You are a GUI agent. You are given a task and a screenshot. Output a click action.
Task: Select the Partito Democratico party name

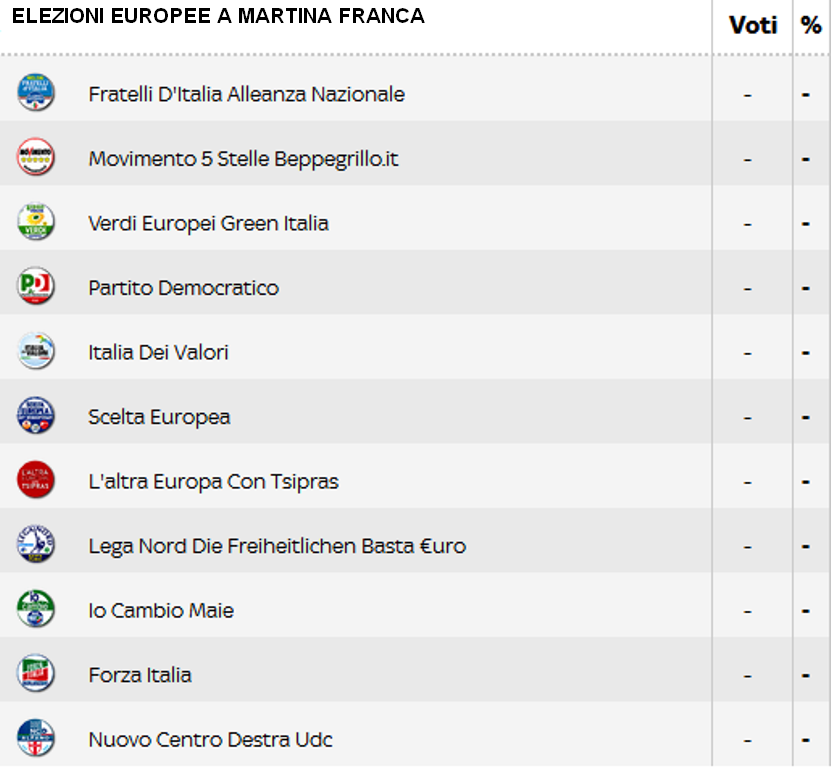[183, 288]
